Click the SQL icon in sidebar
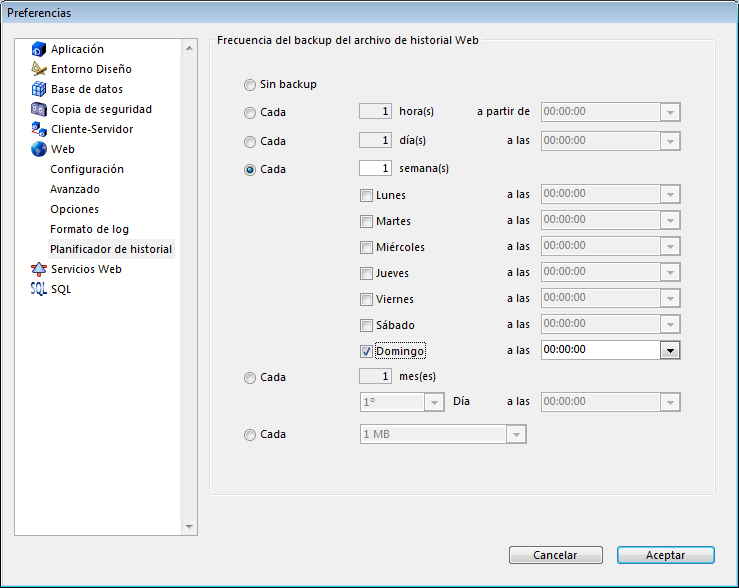This screenshot has height=588, width=739. (39, 289)
